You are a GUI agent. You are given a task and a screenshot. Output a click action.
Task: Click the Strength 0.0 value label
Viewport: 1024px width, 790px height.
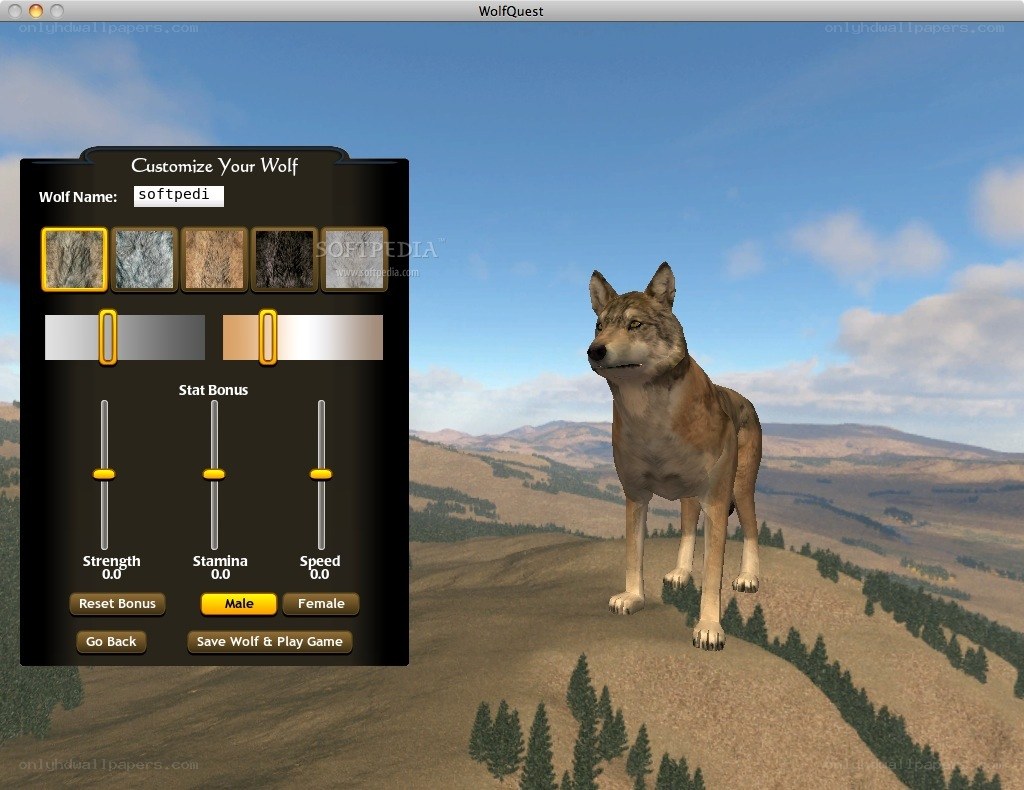(112, 575)
